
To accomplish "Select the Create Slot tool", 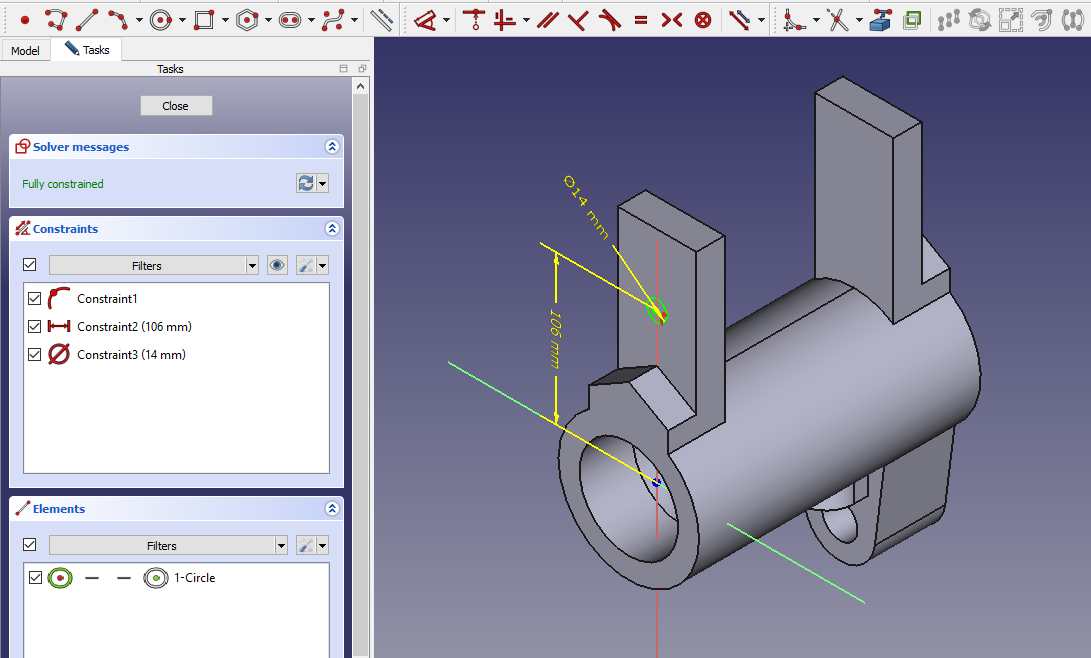I will (x=290, y=19).
